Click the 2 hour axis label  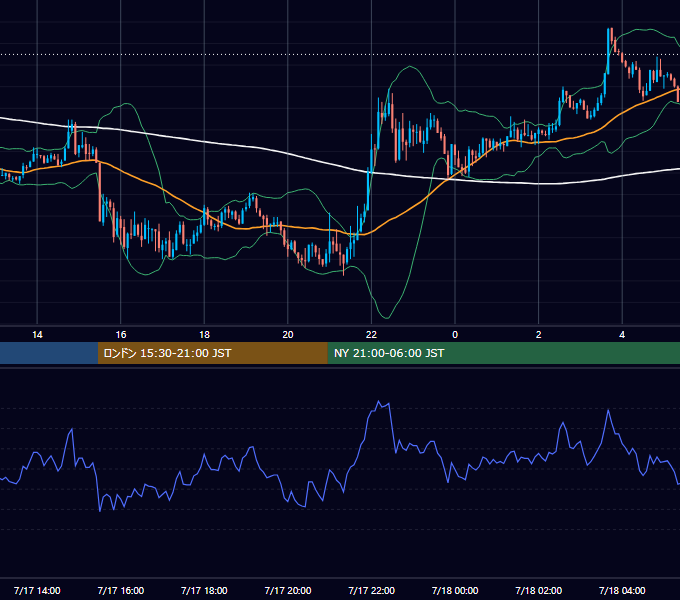click(539, 335)
